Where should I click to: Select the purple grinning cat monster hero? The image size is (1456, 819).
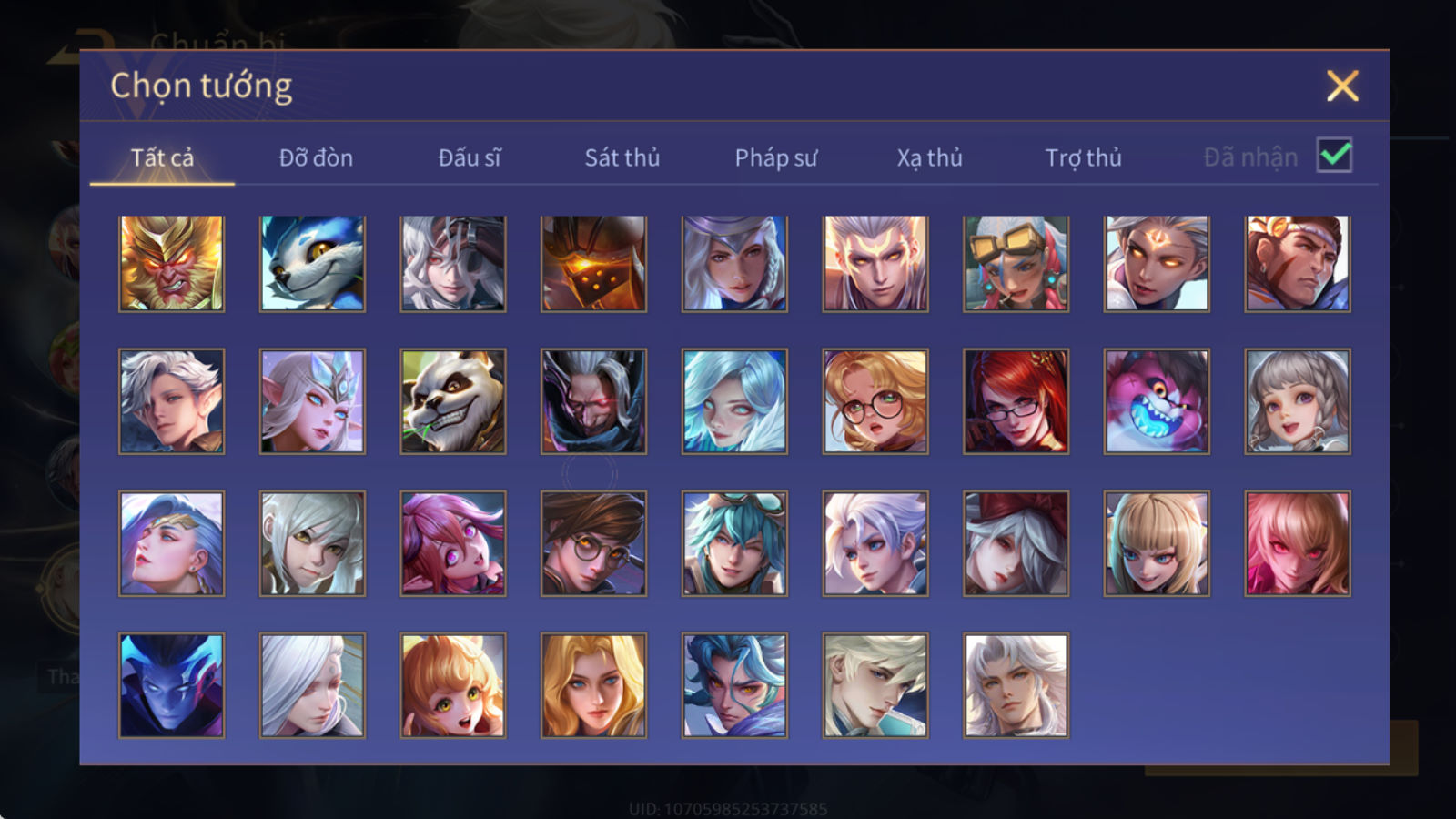pyautogui.click(x=1157, y=401)
